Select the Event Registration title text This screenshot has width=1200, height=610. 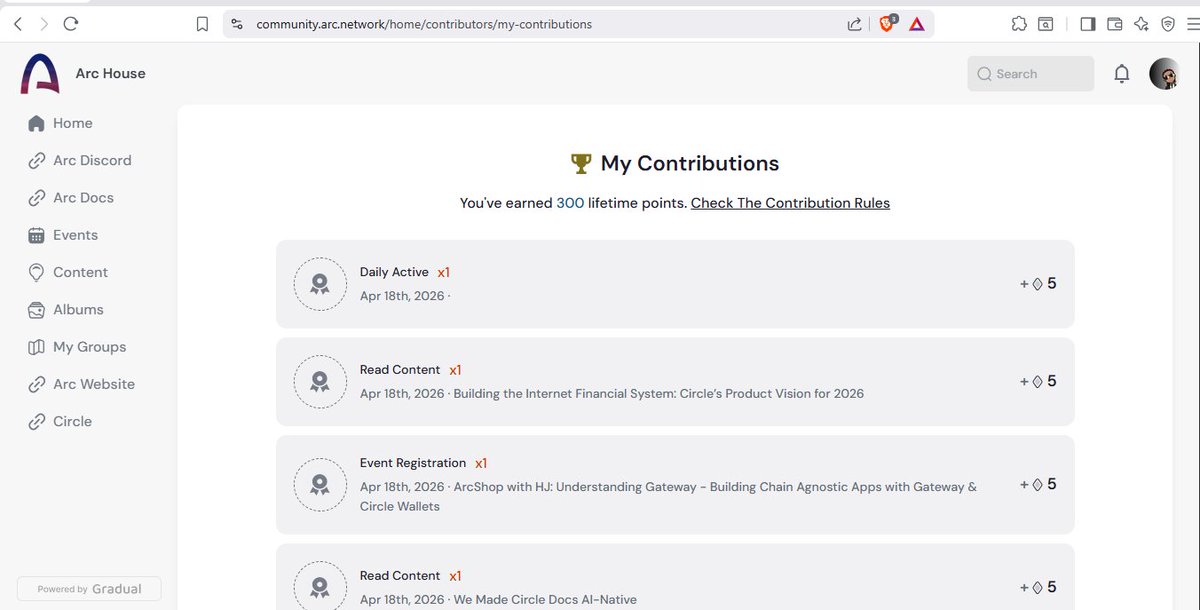pos(413,463)
